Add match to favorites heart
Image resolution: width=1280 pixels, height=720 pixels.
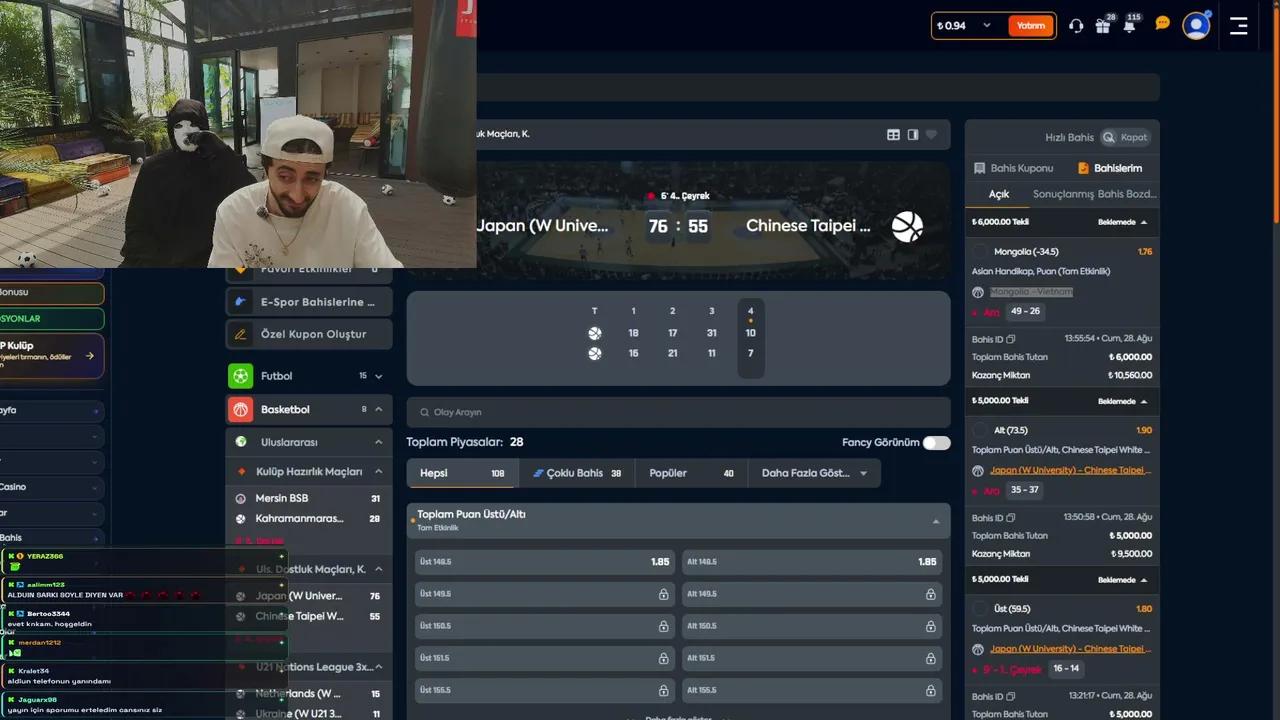[932, 135]
